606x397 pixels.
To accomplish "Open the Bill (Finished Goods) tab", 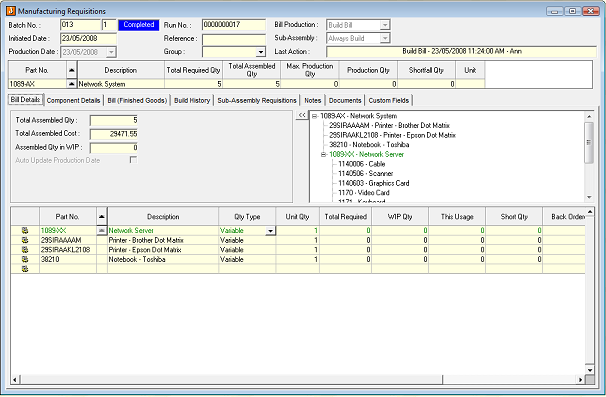I will (137, 101).
